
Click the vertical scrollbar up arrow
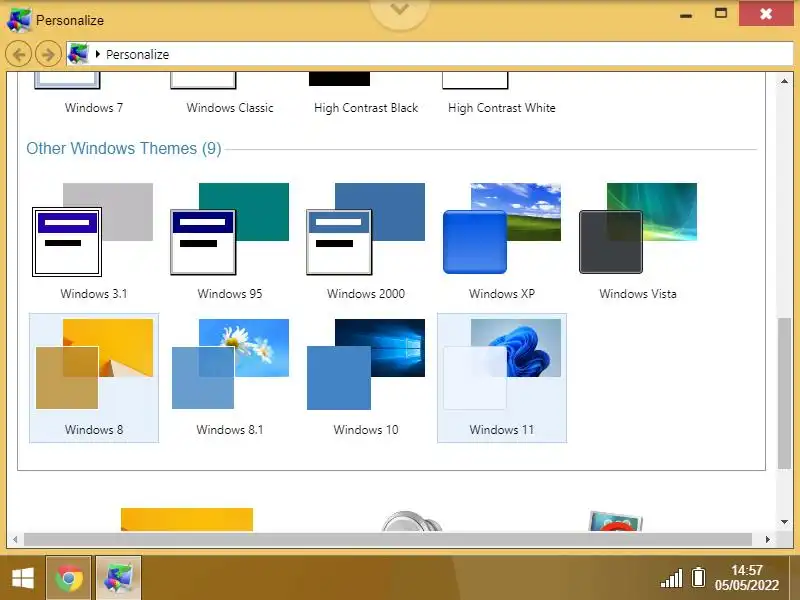(x=784, y=81)
